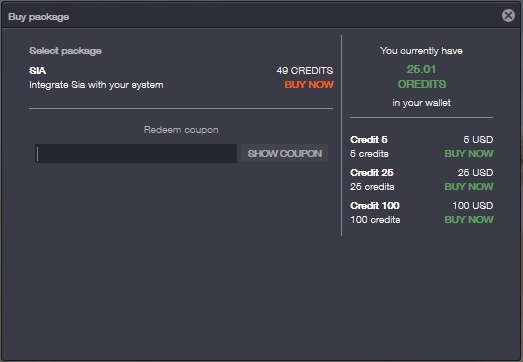The width and height of the screenshot is (523, 362).
Task: Select the Credit 5 title
Action: [x=369, y=139]
